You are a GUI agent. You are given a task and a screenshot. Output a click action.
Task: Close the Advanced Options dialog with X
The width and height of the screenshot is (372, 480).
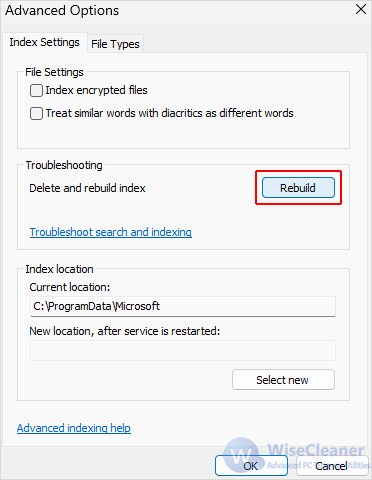tap(361, 9)
